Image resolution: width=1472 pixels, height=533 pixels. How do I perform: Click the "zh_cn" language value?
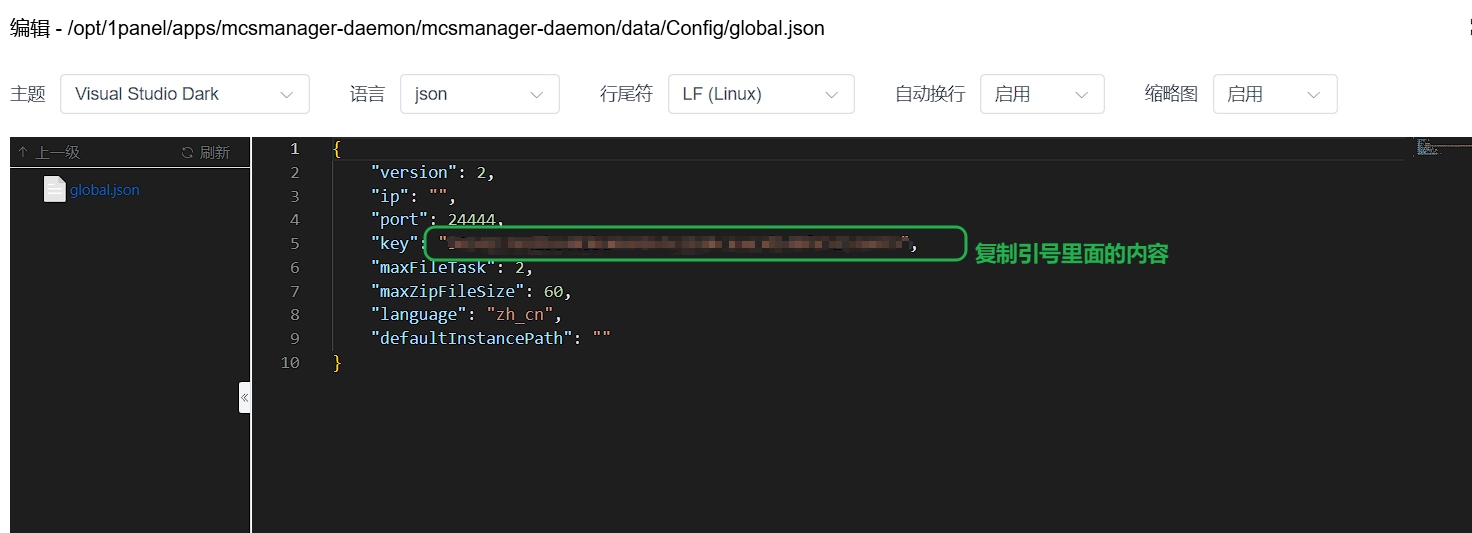pos(523,315)
